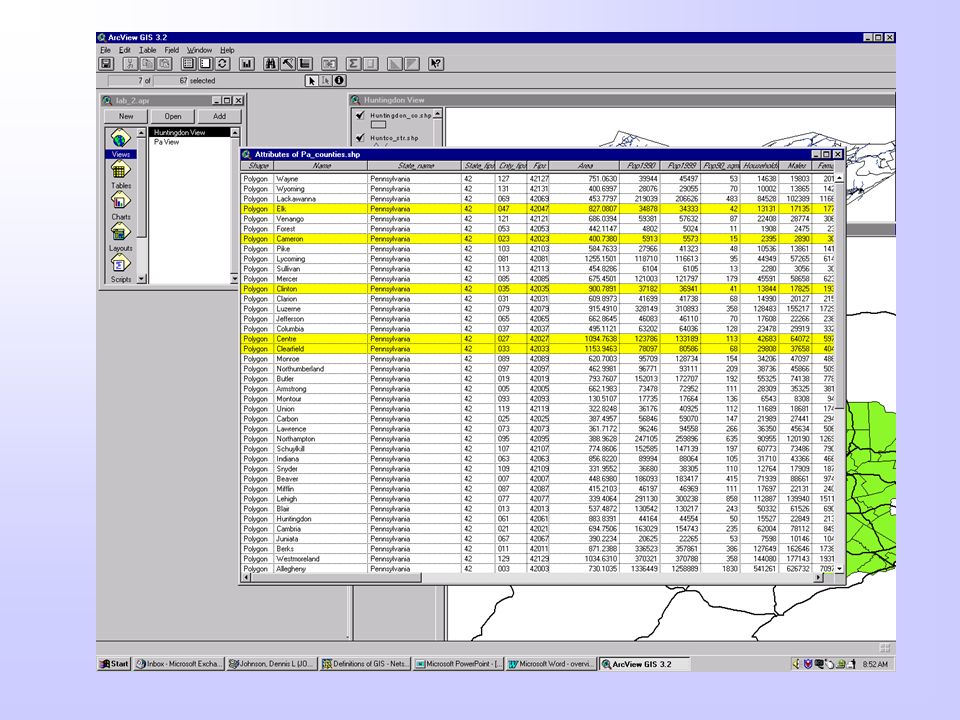Switch to Microsoft Word taskbar button
960x720 pixels.
click(551, 664)
